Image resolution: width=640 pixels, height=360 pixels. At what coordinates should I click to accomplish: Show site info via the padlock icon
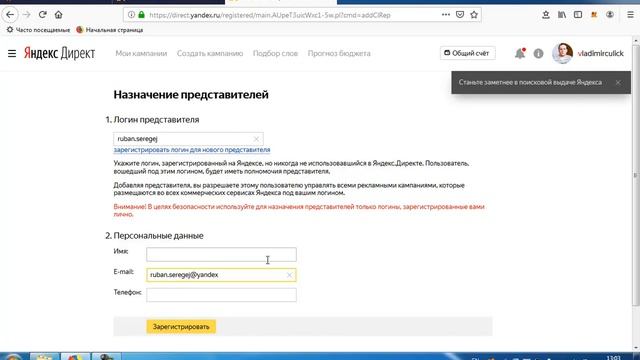point(141,15)
